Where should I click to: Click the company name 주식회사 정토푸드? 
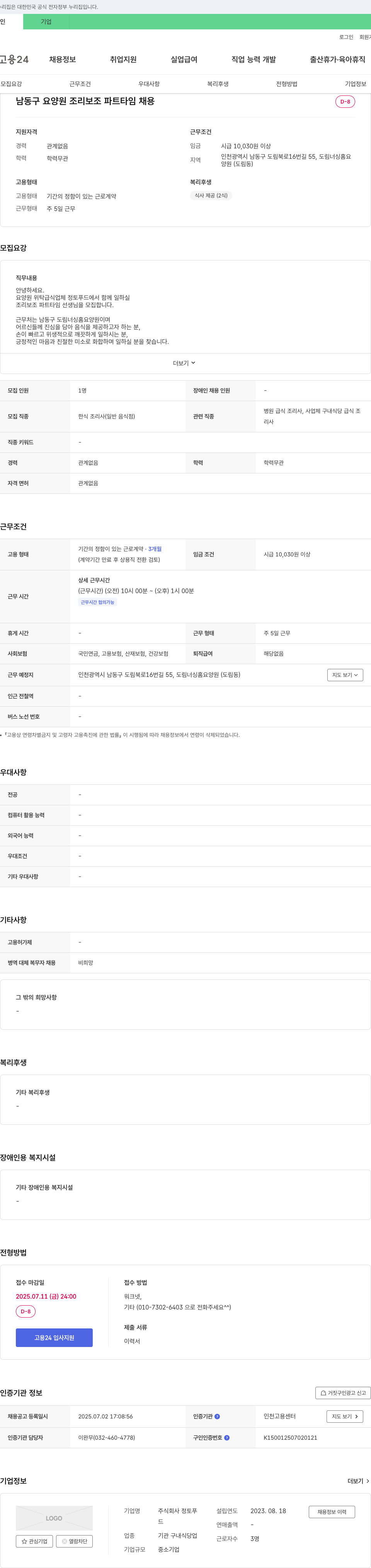coord(177,1516)
